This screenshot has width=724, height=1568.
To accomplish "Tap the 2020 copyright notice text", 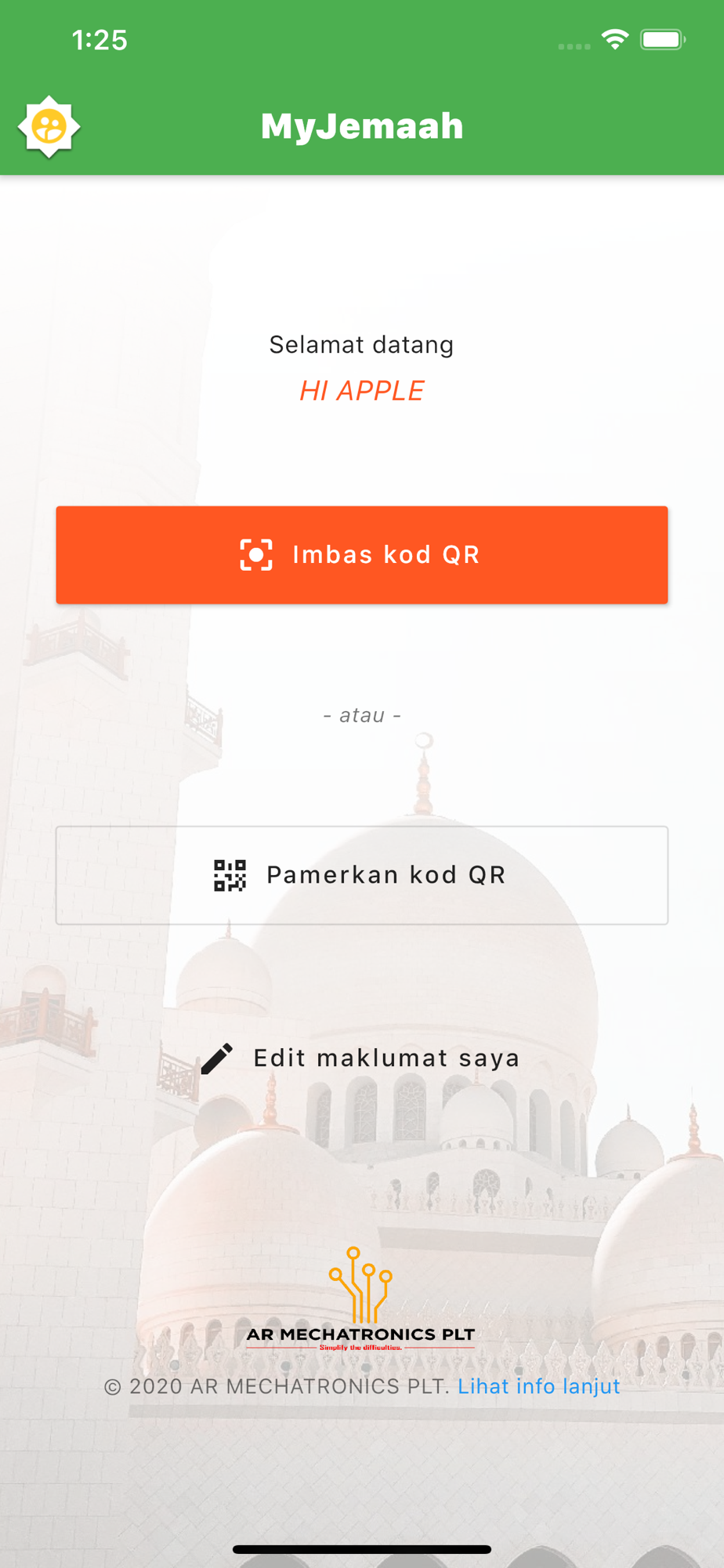I will (277, 1386).
